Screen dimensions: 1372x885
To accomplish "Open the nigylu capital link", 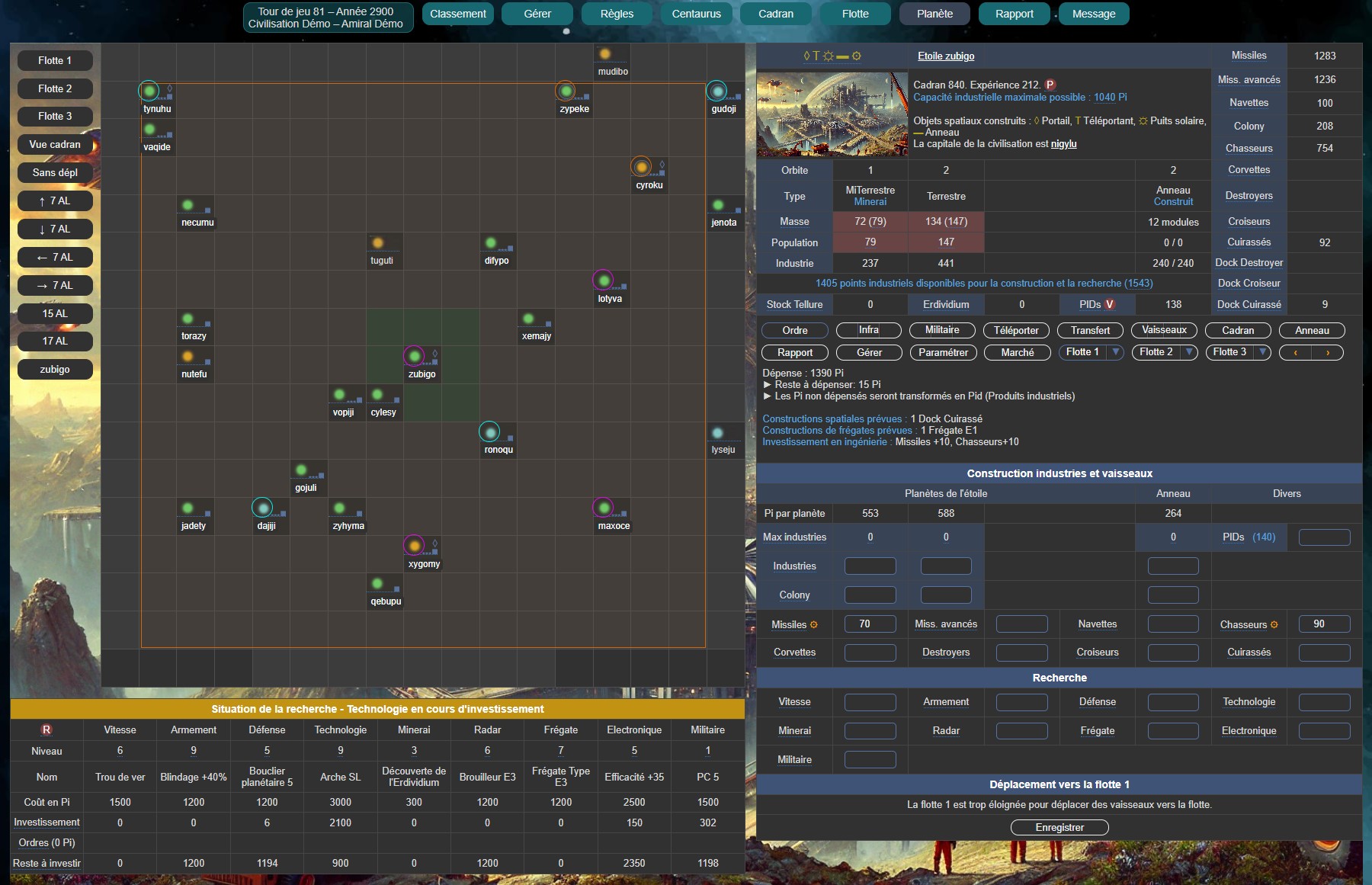I will click(1063, 144).
